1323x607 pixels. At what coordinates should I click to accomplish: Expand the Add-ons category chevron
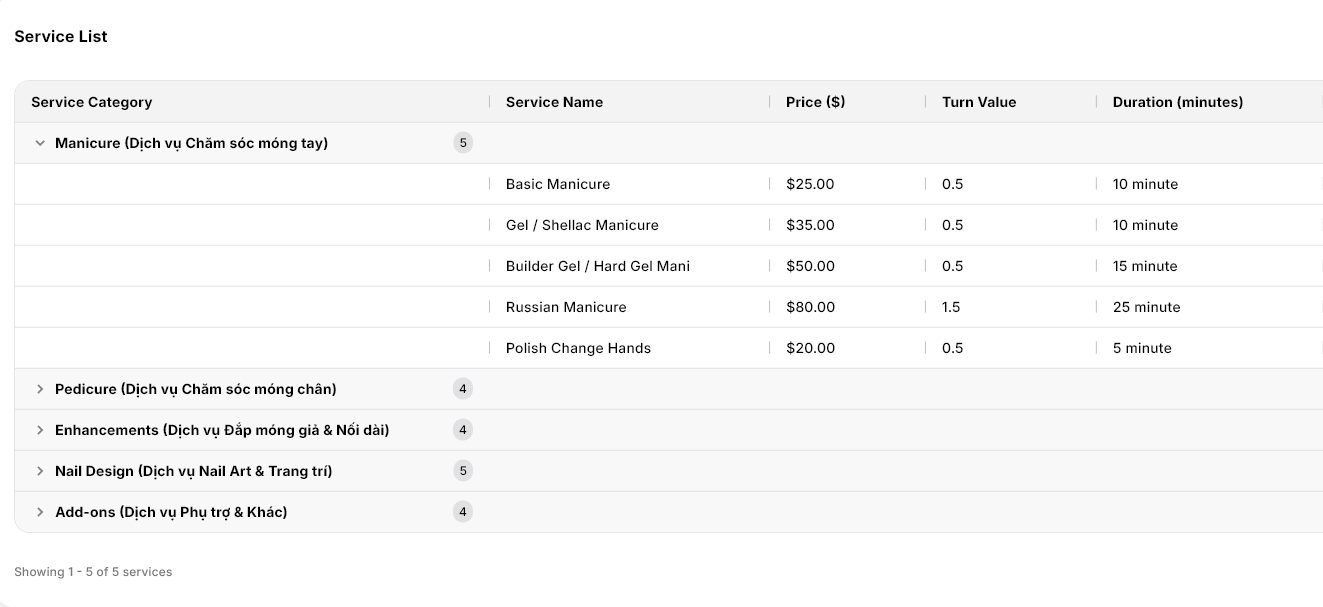pos(40,512)
